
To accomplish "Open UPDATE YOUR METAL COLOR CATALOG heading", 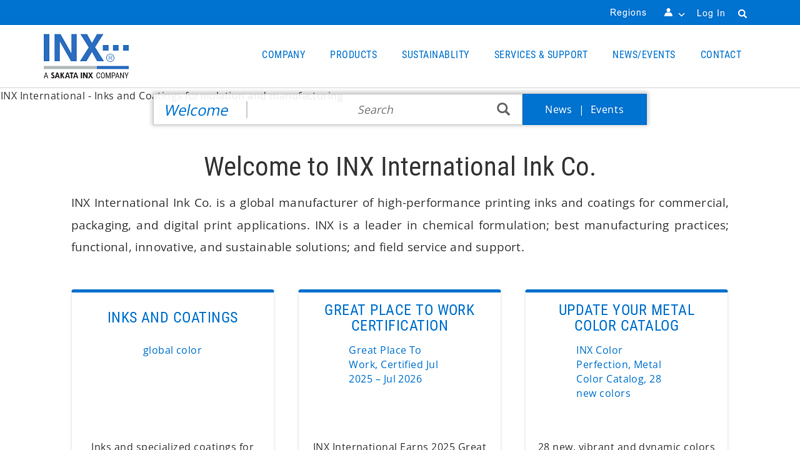I will click(626, 317).
